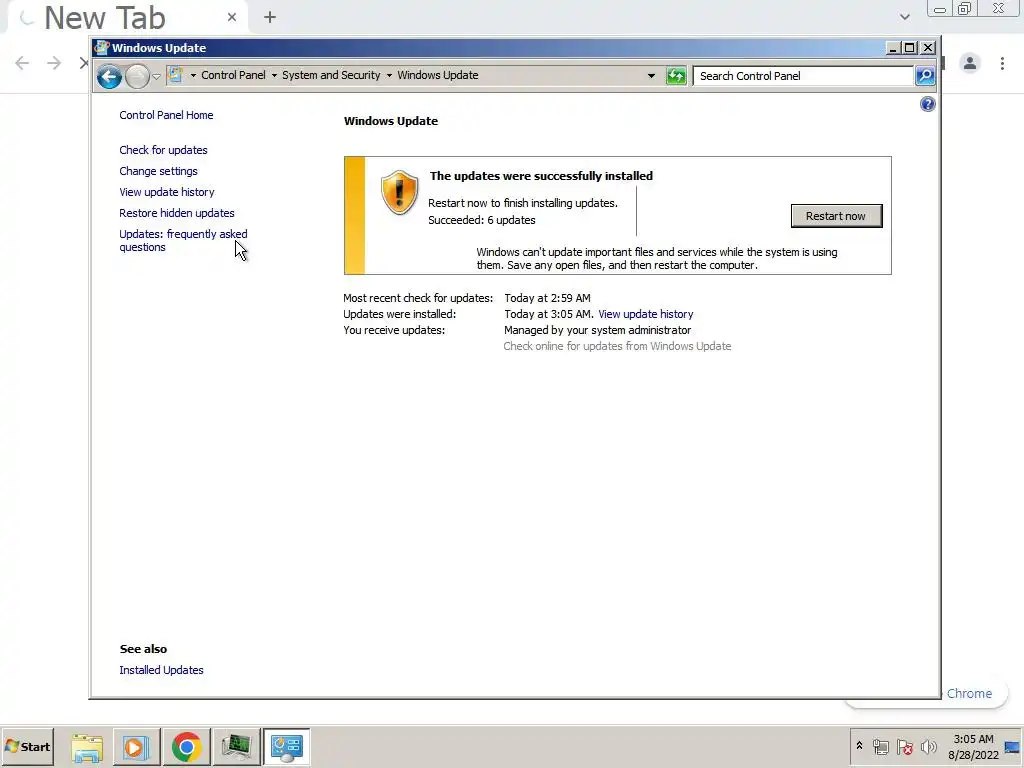This screenshot has width=1024, height=768.
Task: Click the greyed Forward arrow button
Action: (137, 76)
